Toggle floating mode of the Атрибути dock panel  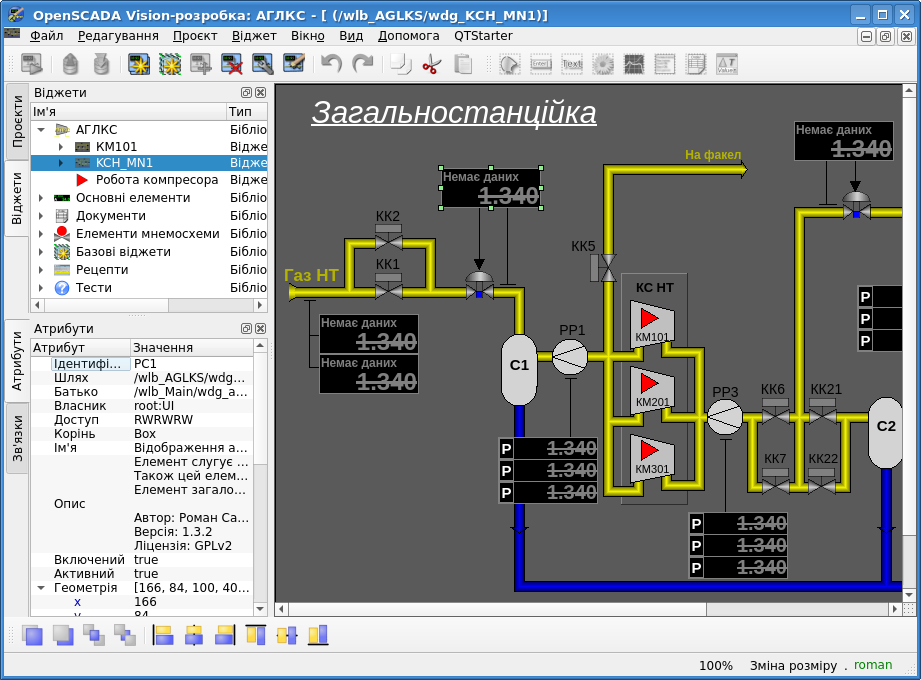coord(246,328)
